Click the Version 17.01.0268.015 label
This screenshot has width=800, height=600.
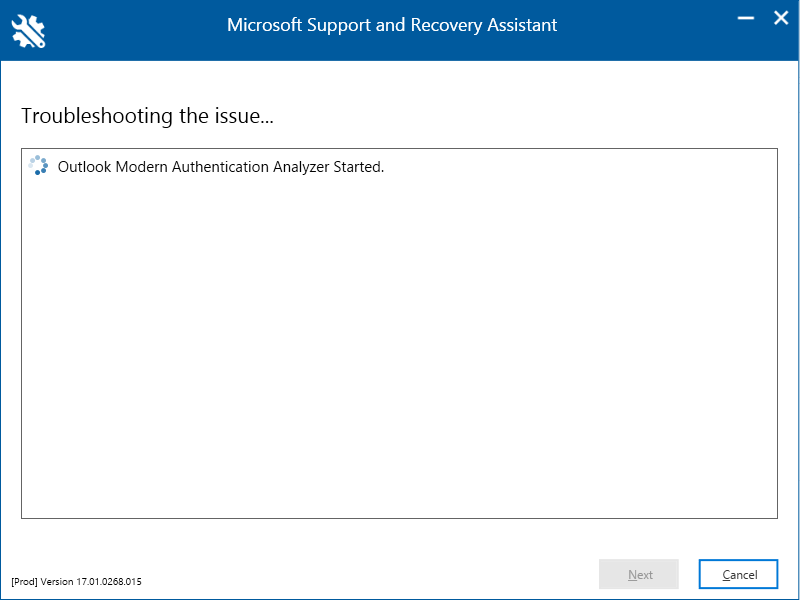(91, 582)
